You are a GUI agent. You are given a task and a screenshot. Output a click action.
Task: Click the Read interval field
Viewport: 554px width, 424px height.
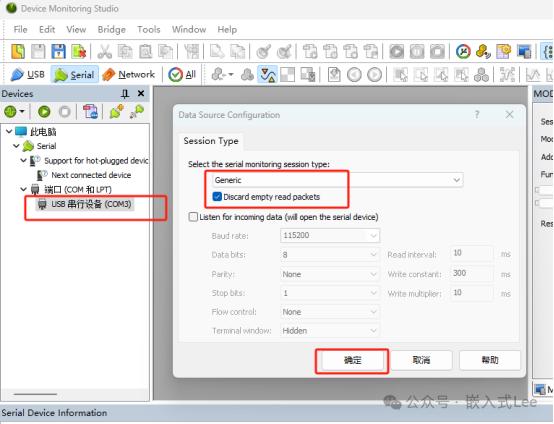tap(472, 253)
